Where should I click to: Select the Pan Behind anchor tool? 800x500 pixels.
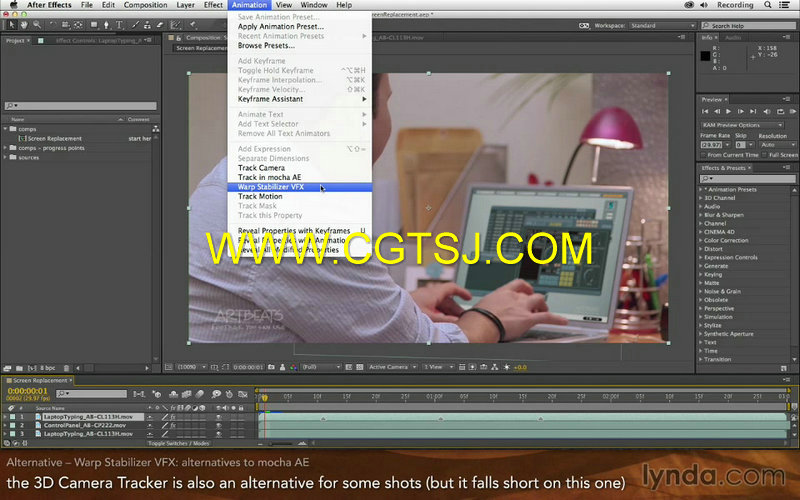point(78,24)
